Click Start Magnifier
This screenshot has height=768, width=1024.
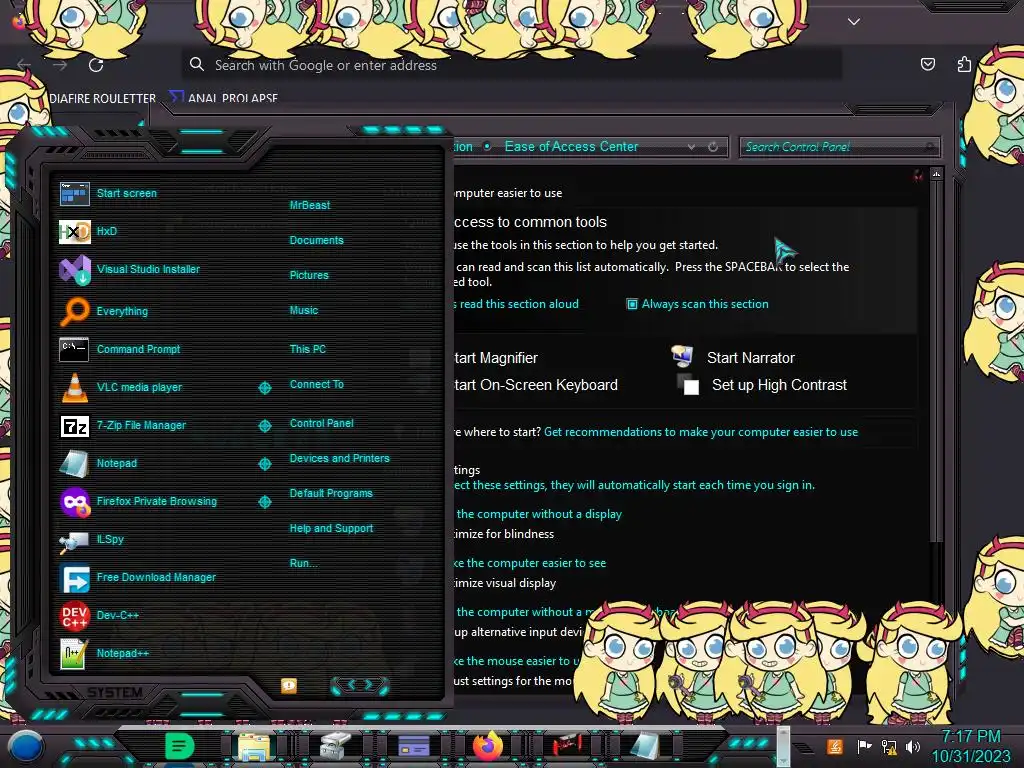pos(496,358)
